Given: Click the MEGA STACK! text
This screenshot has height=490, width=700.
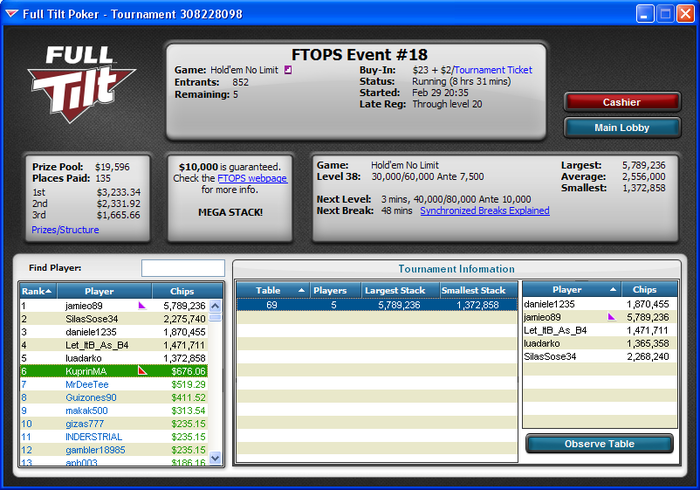Looking at the screenshot, I should [230, 212].
